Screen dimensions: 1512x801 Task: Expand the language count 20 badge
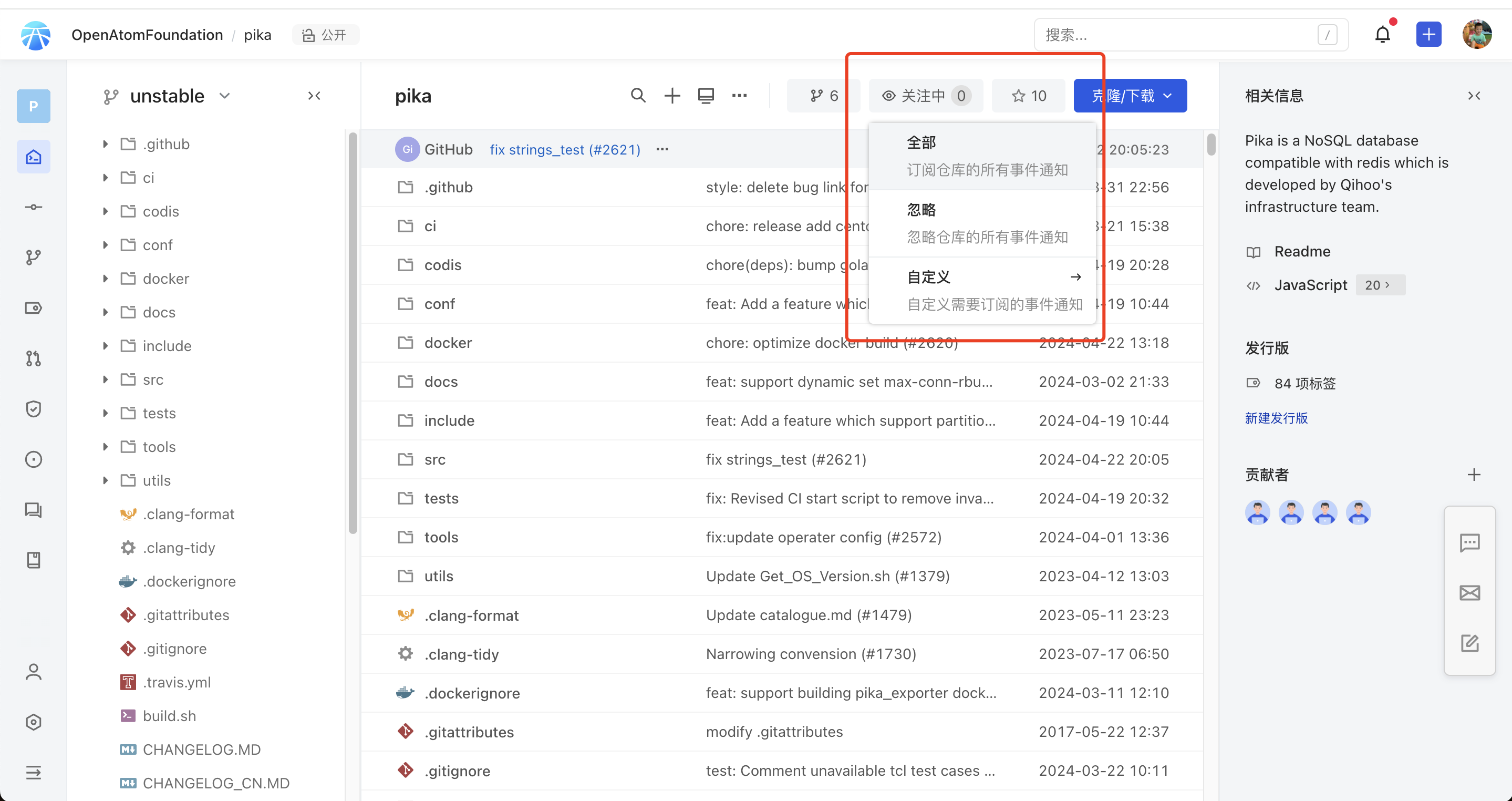tap(1380, 285)
